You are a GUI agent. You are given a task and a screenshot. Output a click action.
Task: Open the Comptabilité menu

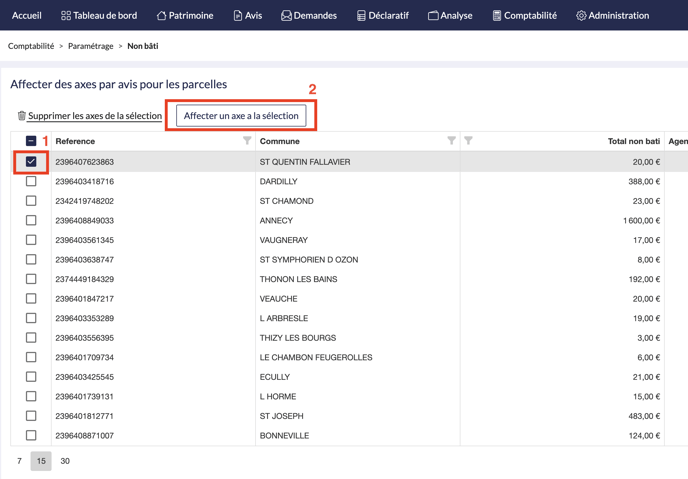pyautogui.click(x=524, y=16)
